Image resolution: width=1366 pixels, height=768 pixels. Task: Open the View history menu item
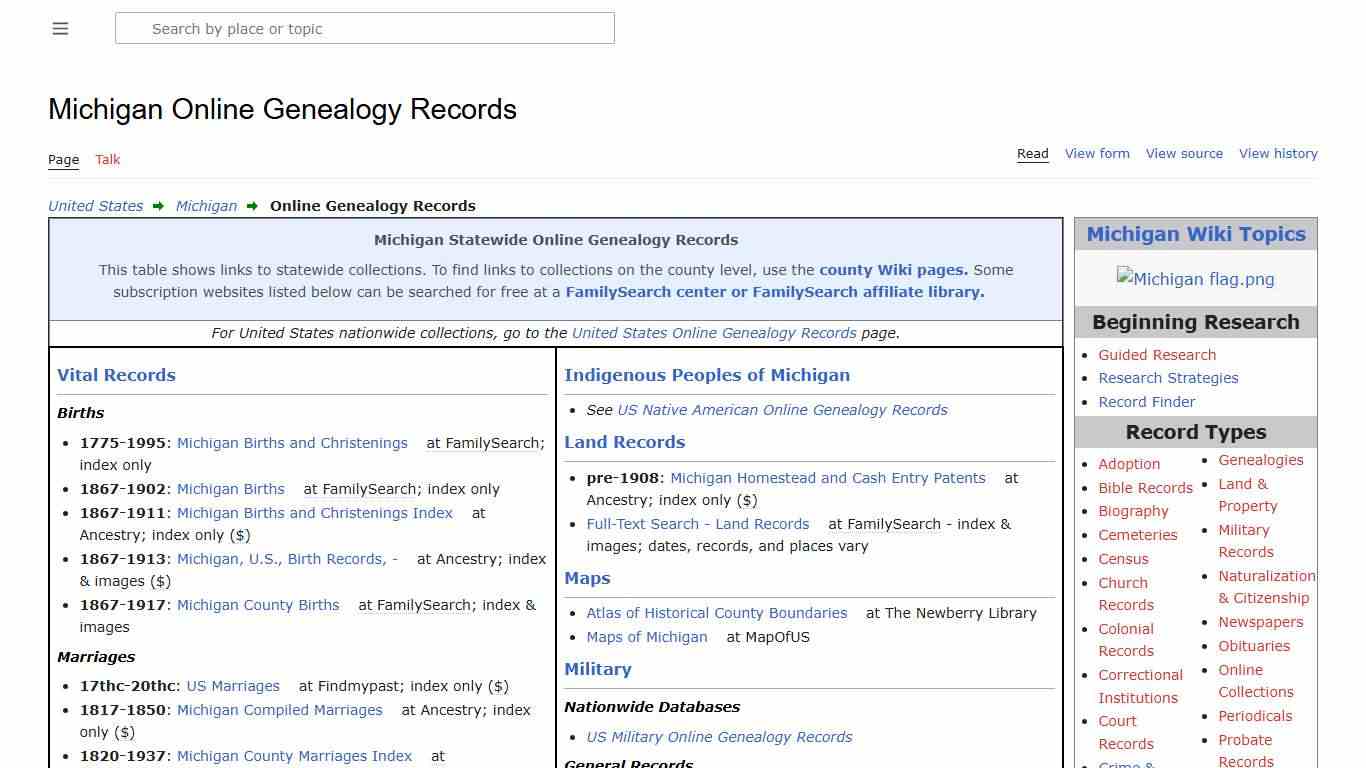pos(1278,153)
